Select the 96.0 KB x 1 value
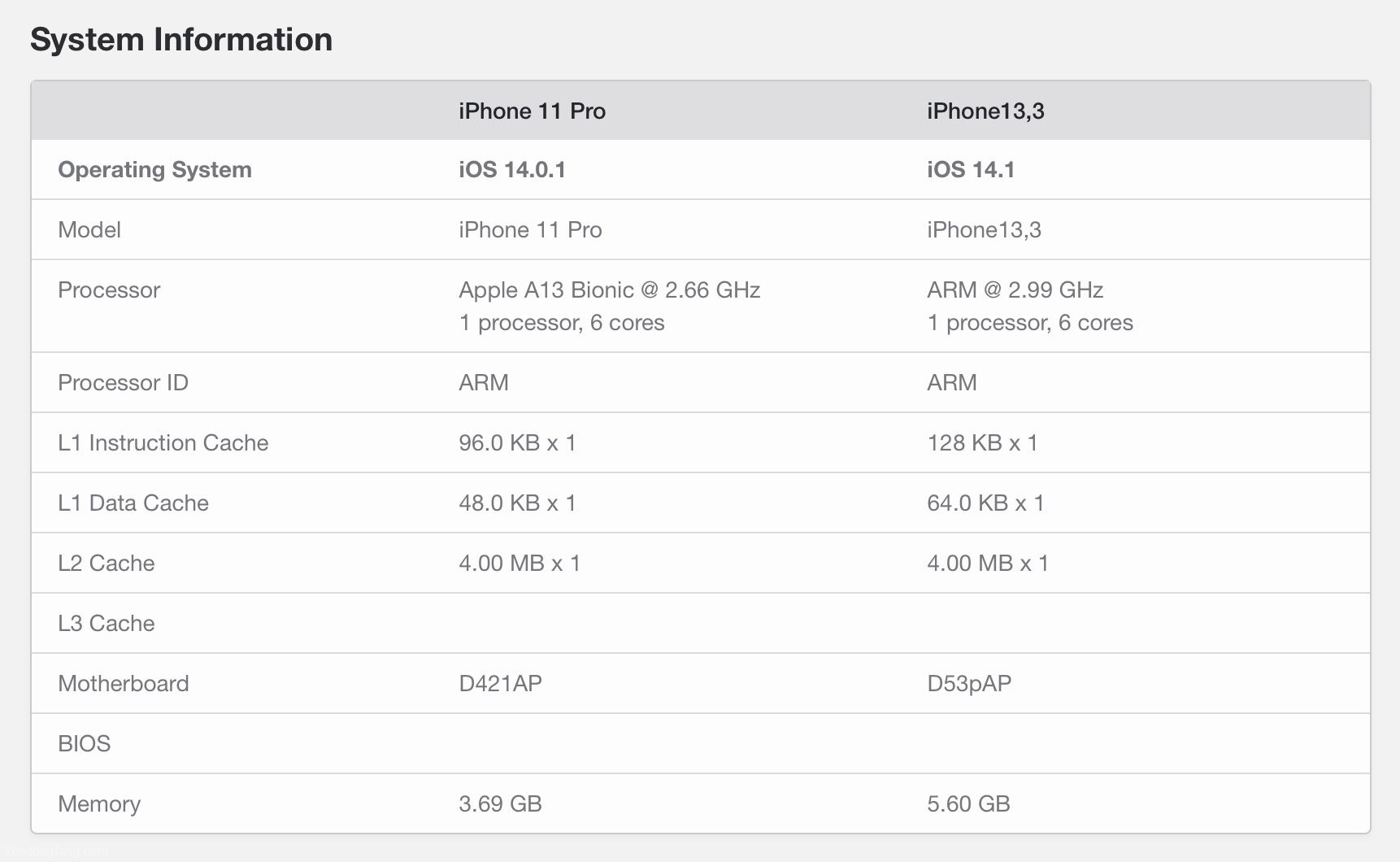 coord(517,443)
